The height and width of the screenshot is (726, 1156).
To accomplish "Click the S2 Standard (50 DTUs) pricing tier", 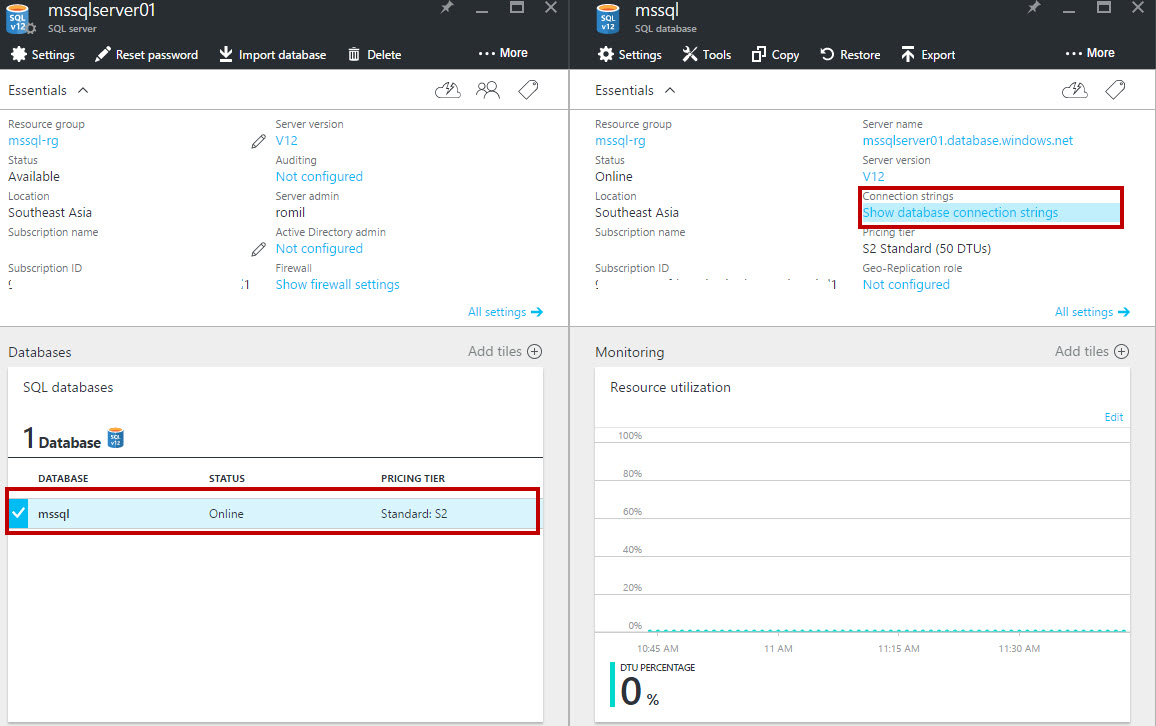I will 927,249.
